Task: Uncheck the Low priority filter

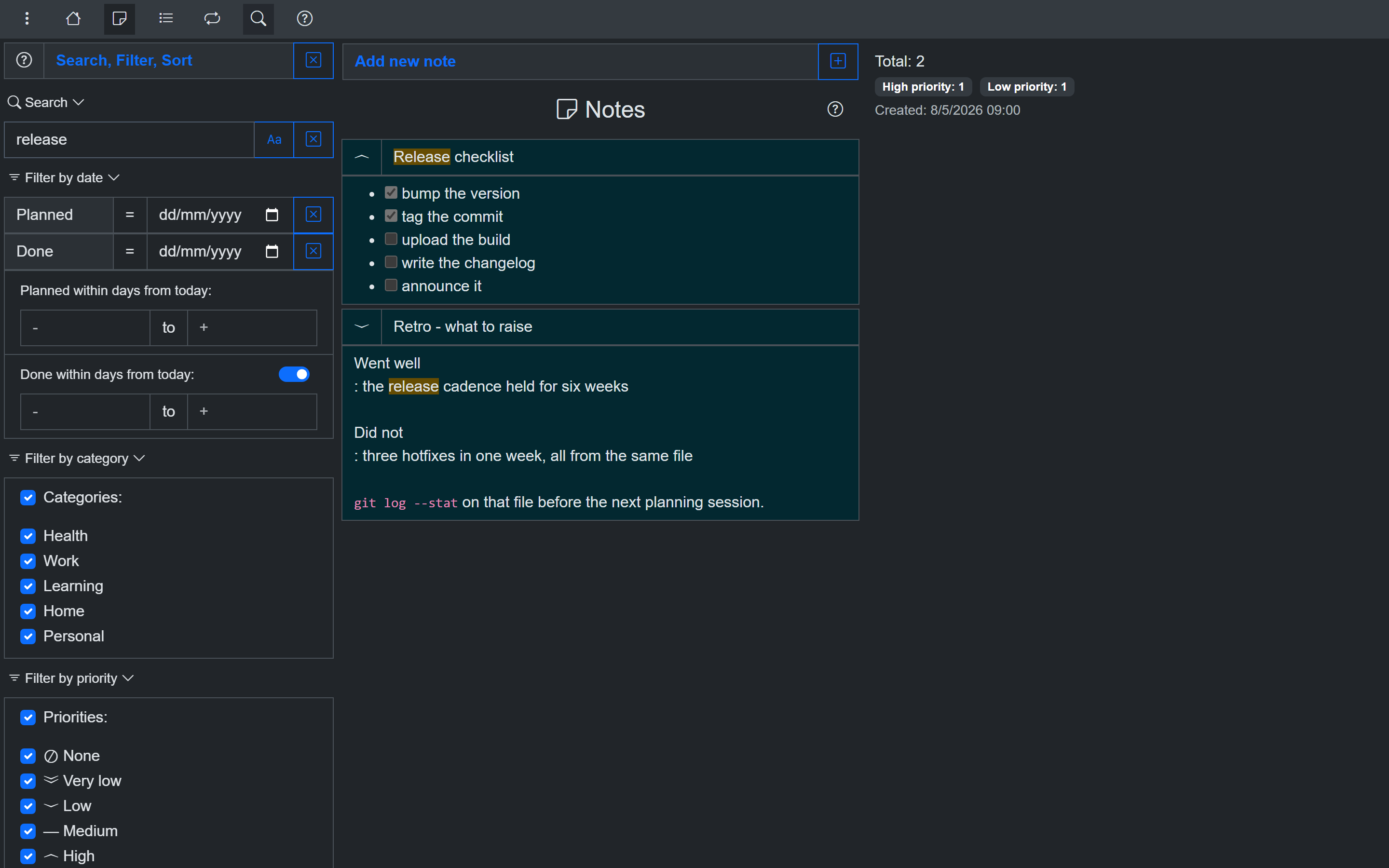Action: [x=28, y=806]
